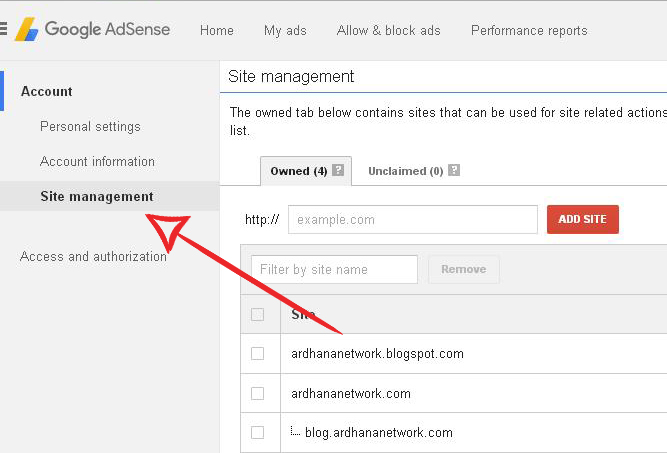Focus the Filter by site name field

(334, 269)
